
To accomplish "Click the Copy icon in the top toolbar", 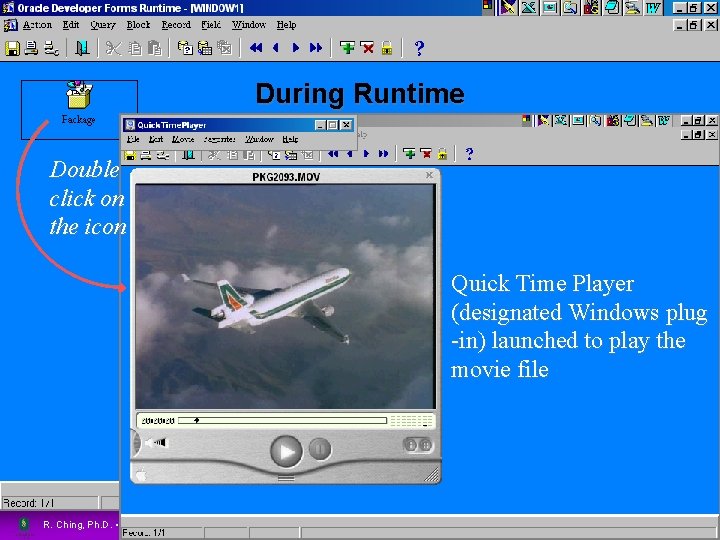I will (135, 48).
